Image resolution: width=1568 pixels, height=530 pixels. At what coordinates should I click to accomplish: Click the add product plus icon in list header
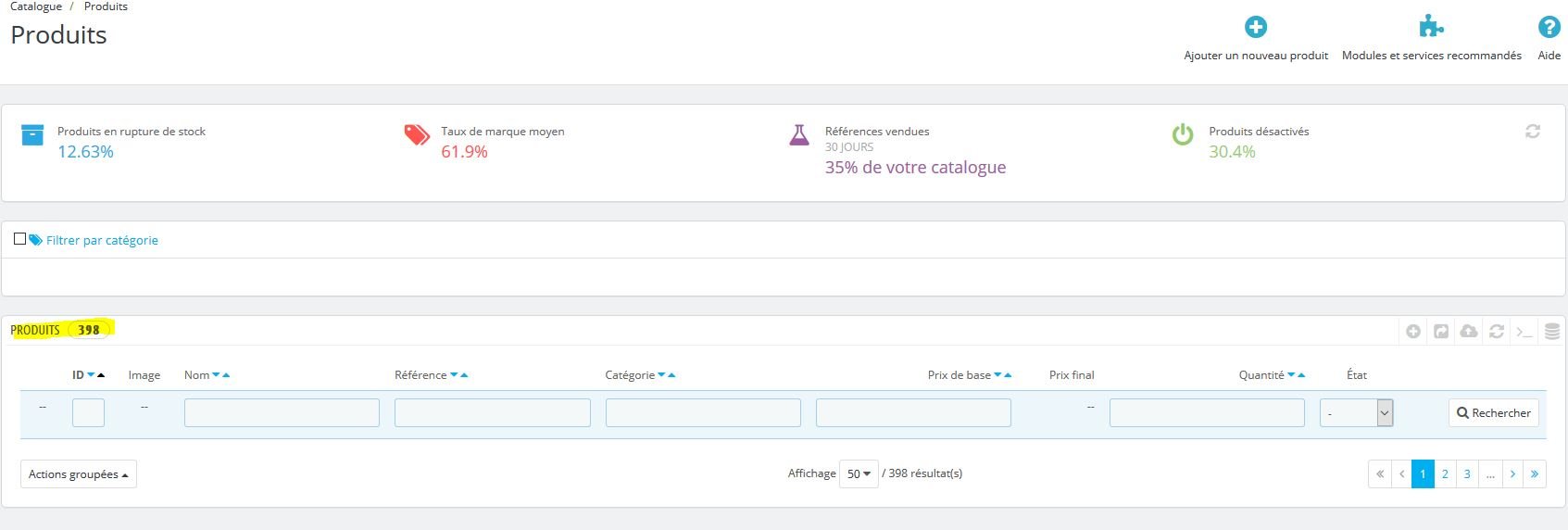pos(1413,331)
